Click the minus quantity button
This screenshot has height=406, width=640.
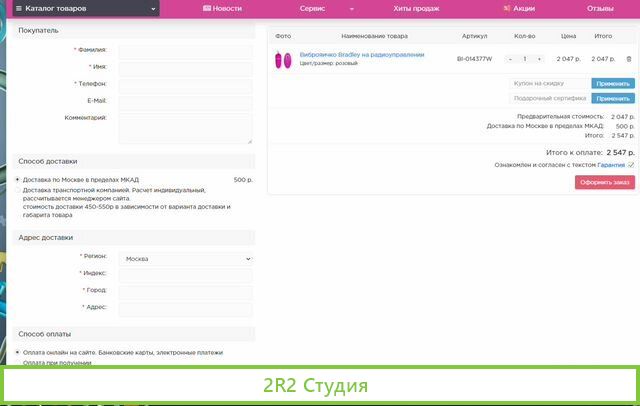pyautogui.click(x=510, y=59)
